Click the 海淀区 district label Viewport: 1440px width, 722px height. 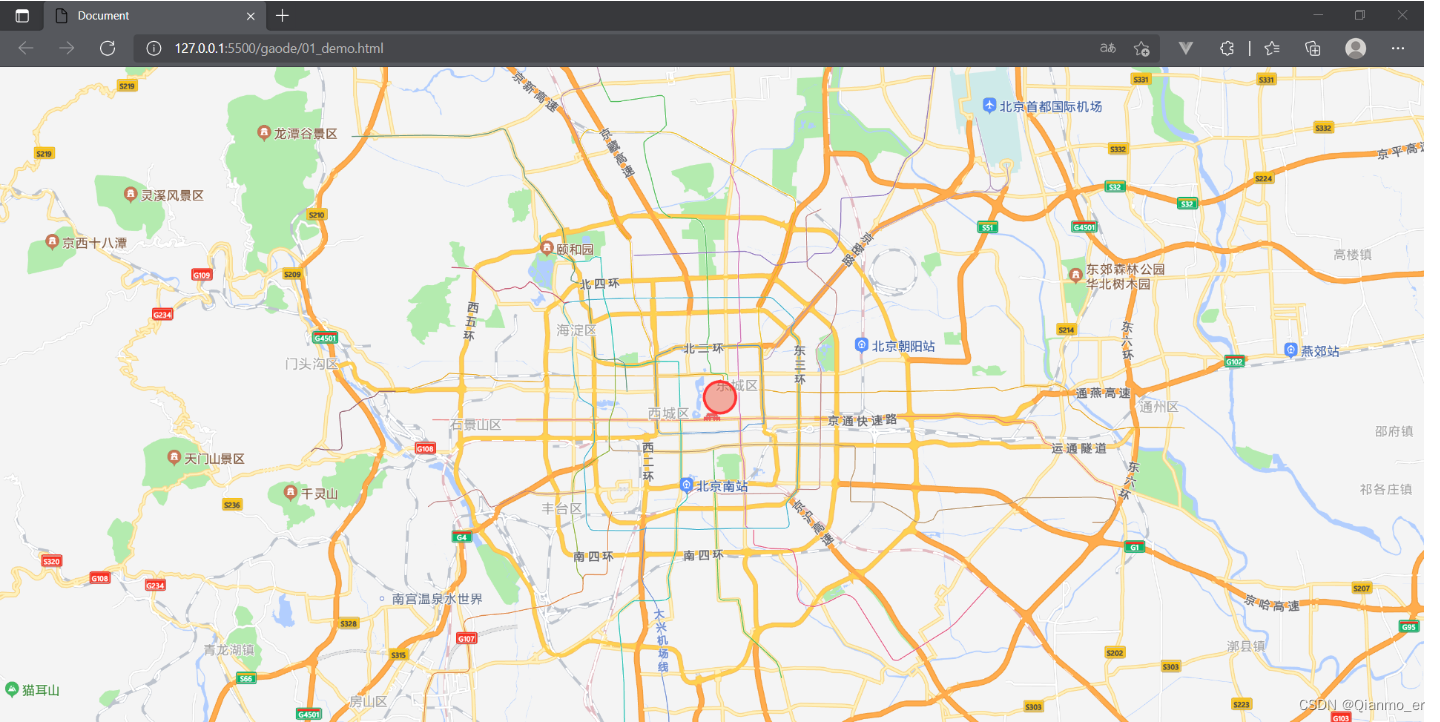pos(576,330)
